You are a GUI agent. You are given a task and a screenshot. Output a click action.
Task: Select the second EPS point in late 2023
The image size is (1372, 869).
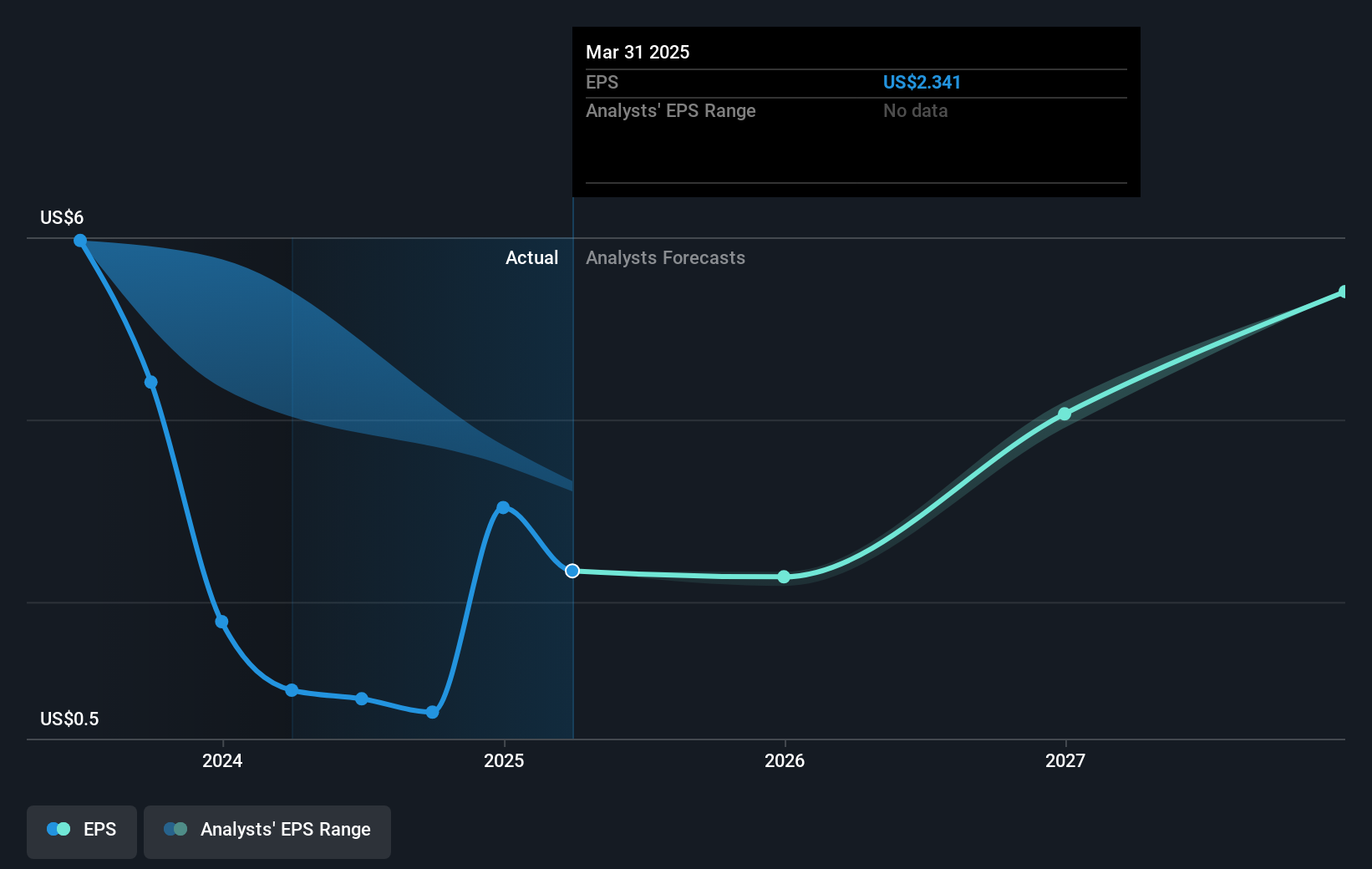click(x=151, y=382)
